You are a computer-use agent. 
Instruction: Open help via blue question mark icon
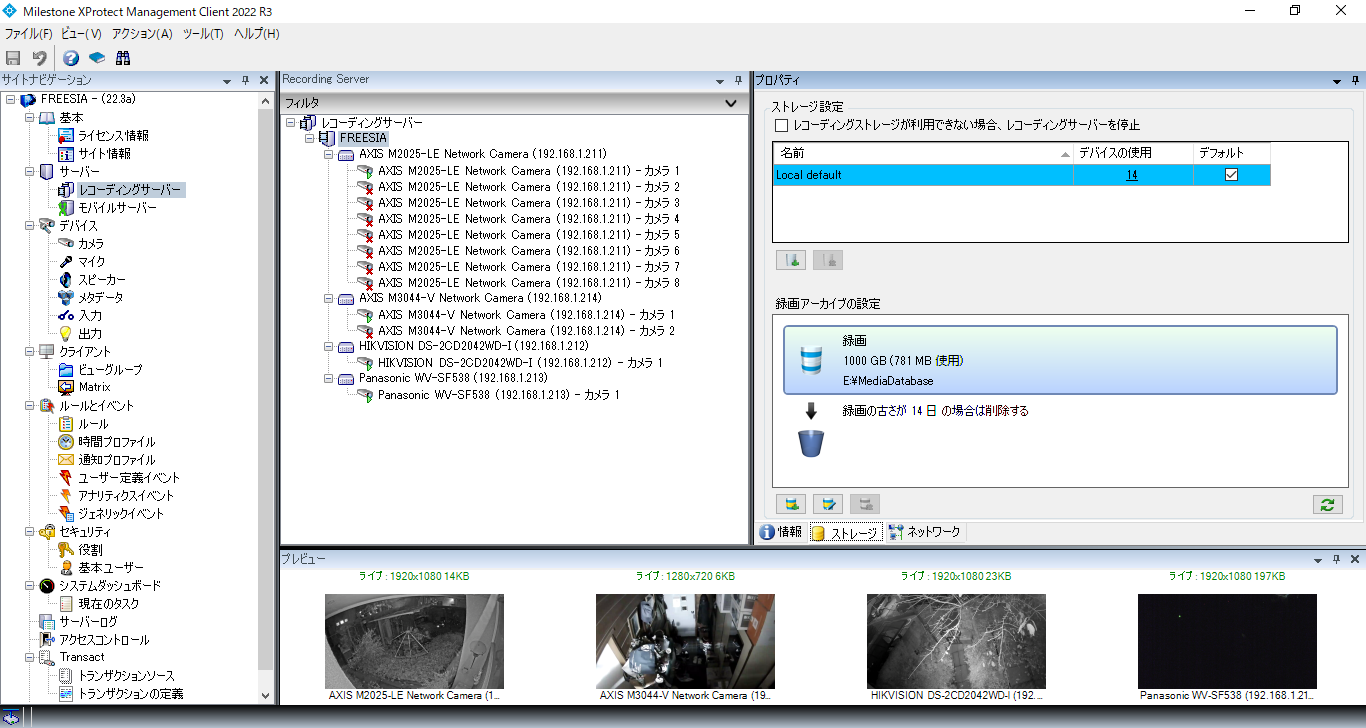[71, 58]
